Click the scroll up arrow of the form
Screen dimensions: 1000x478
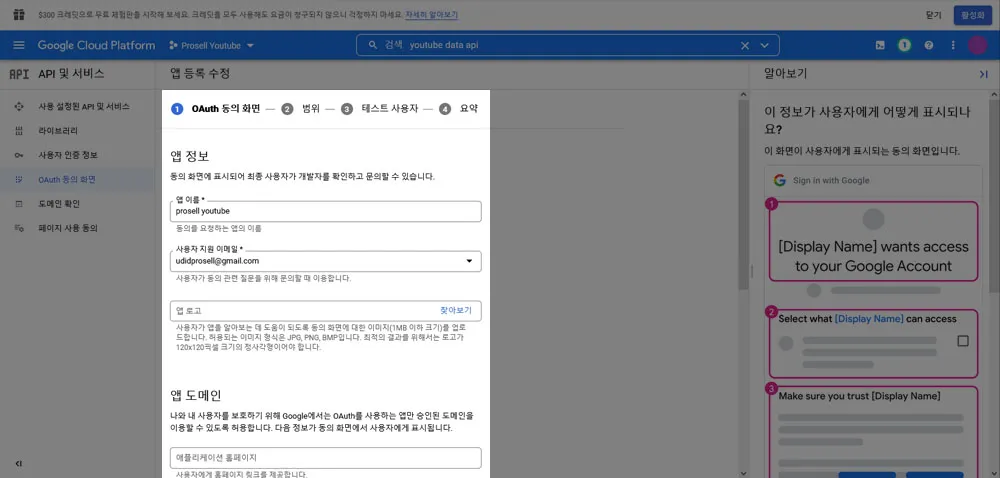(x=744, y=94)
